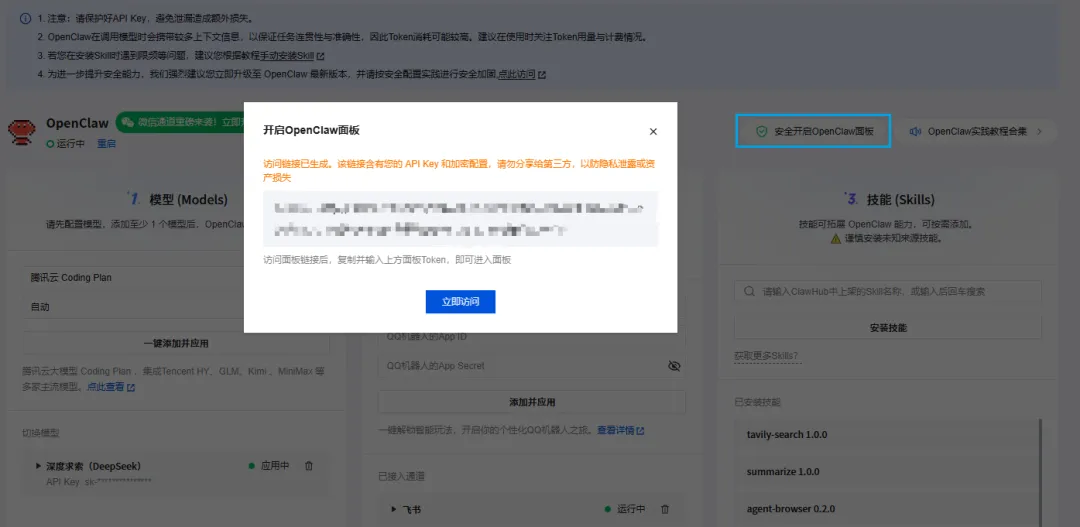Click the 已接入通道 label
Viewport: 1080px width, 527px height.
tap(401, 476)
